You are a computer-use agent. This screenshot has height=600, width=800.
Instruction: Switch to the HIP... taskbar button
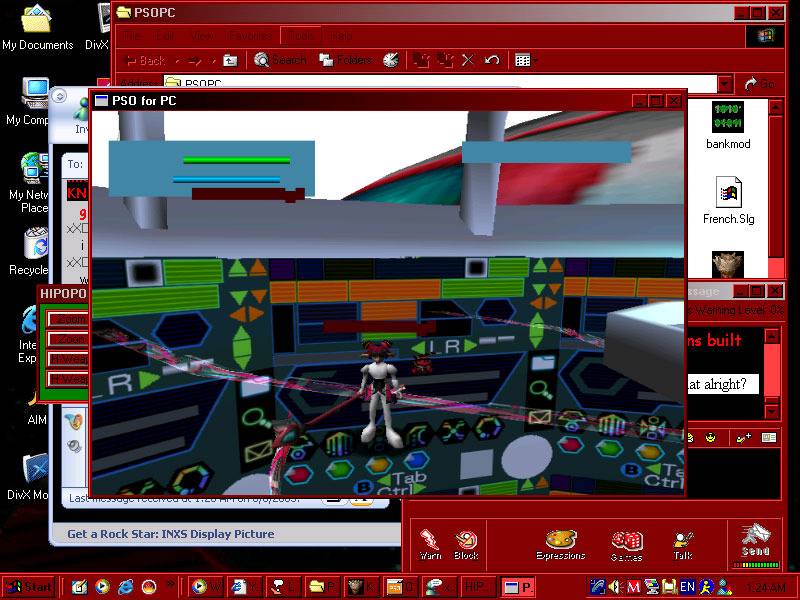click(478, 587)
